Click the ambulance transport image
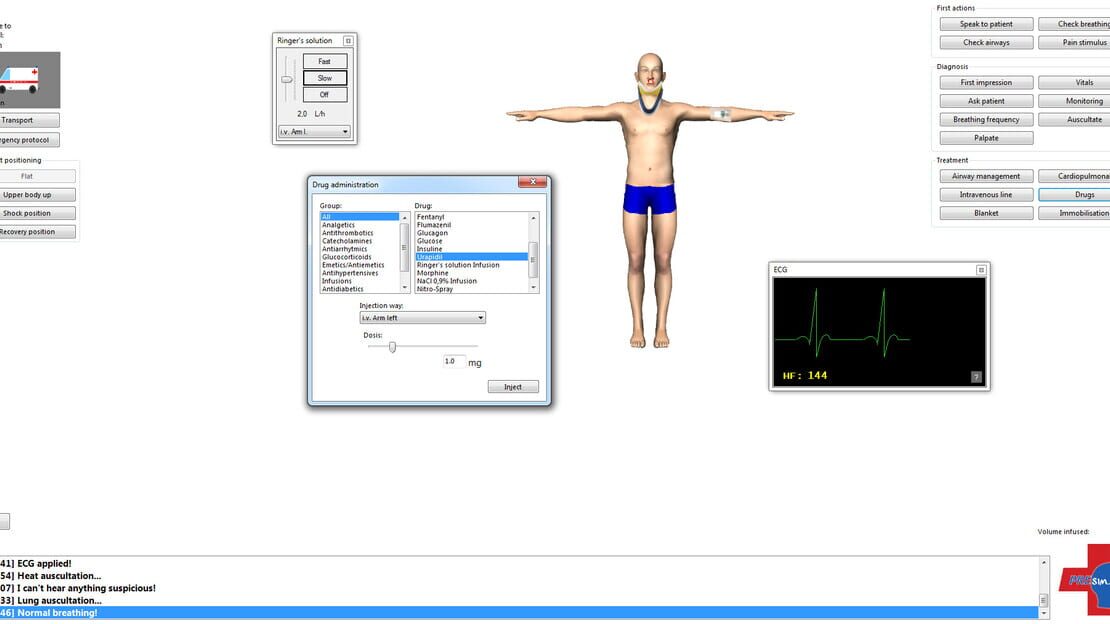The image size is (1110, 624). [x=29, y=80]
